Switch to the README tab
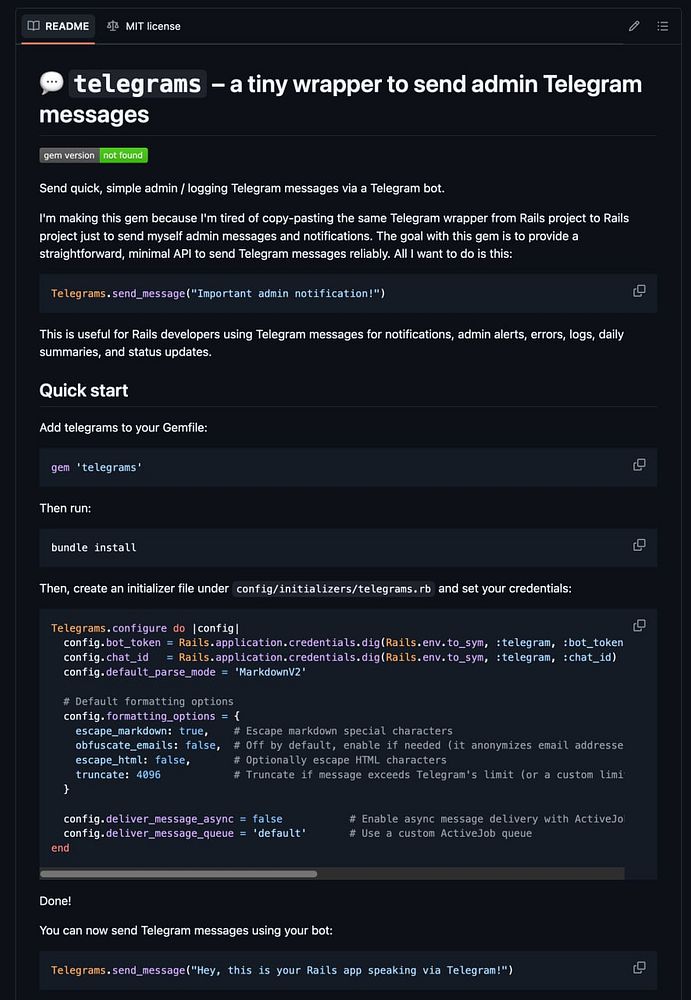The height and width of the screenshot is (1000, 691). 59,26
